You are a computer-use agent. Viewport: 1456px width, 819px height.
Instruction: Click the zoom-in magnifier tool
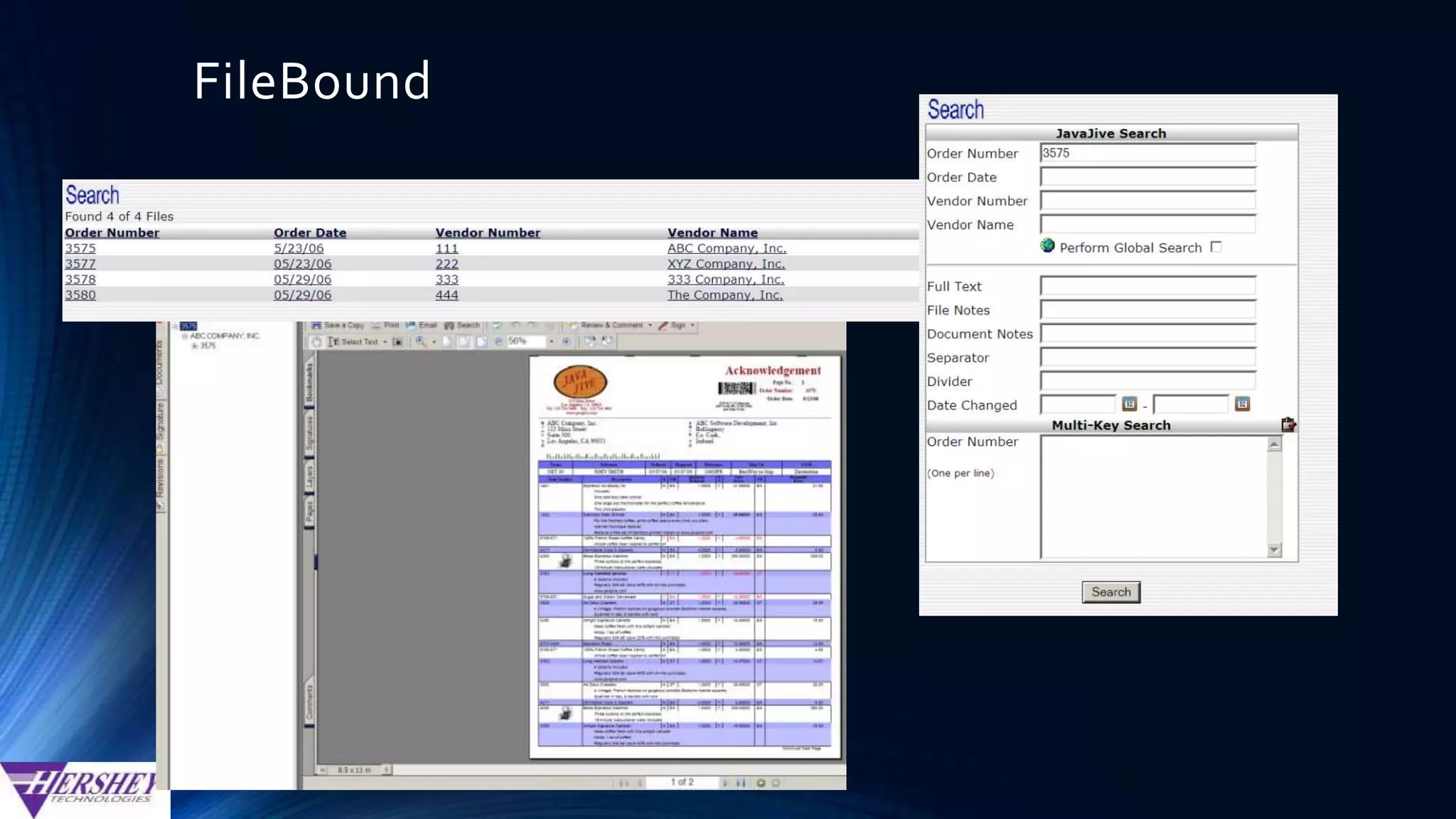421,342
